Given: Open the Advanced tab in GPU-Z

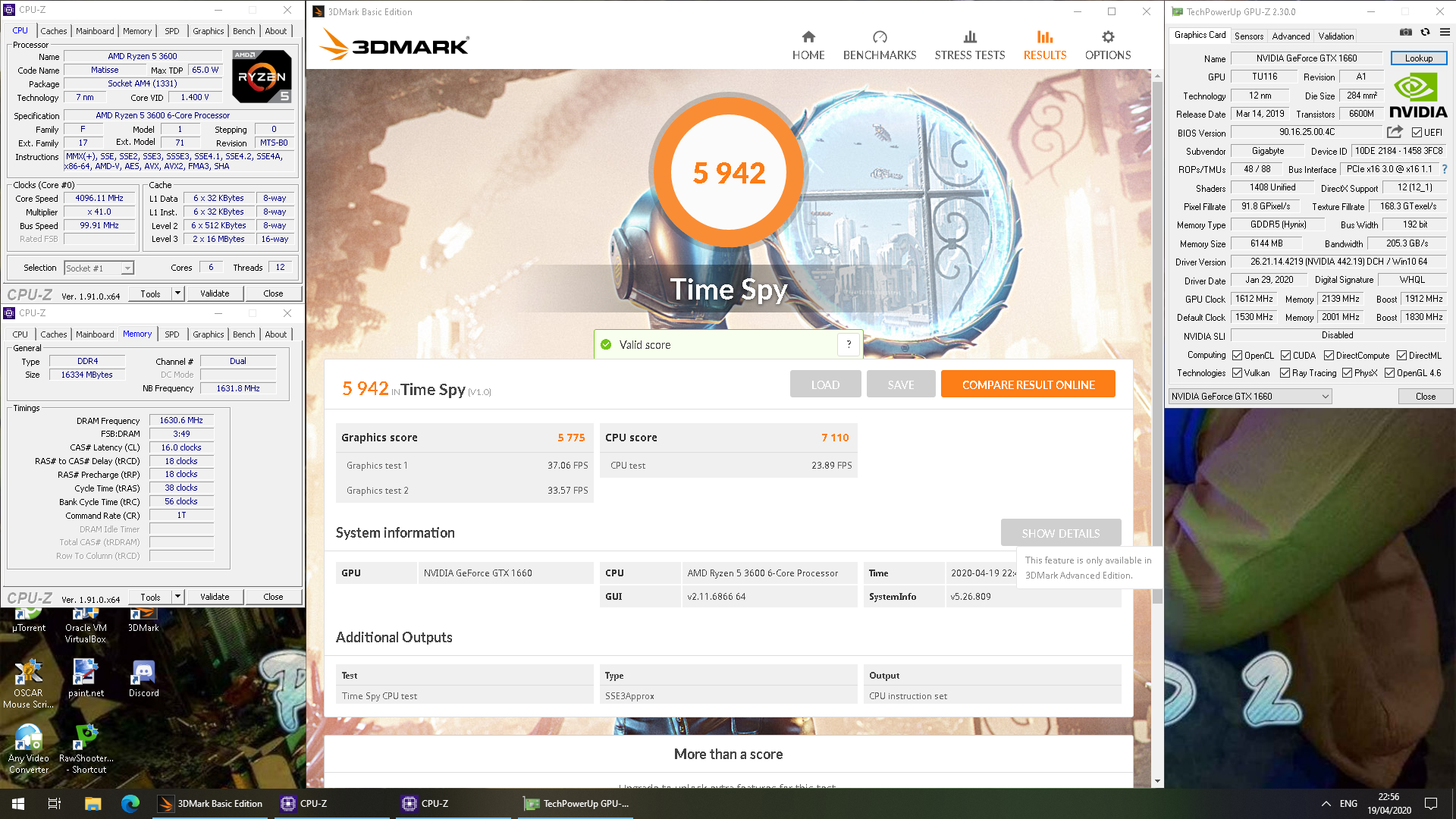Looking at the screenshot, I should [x=1291, y=36].
